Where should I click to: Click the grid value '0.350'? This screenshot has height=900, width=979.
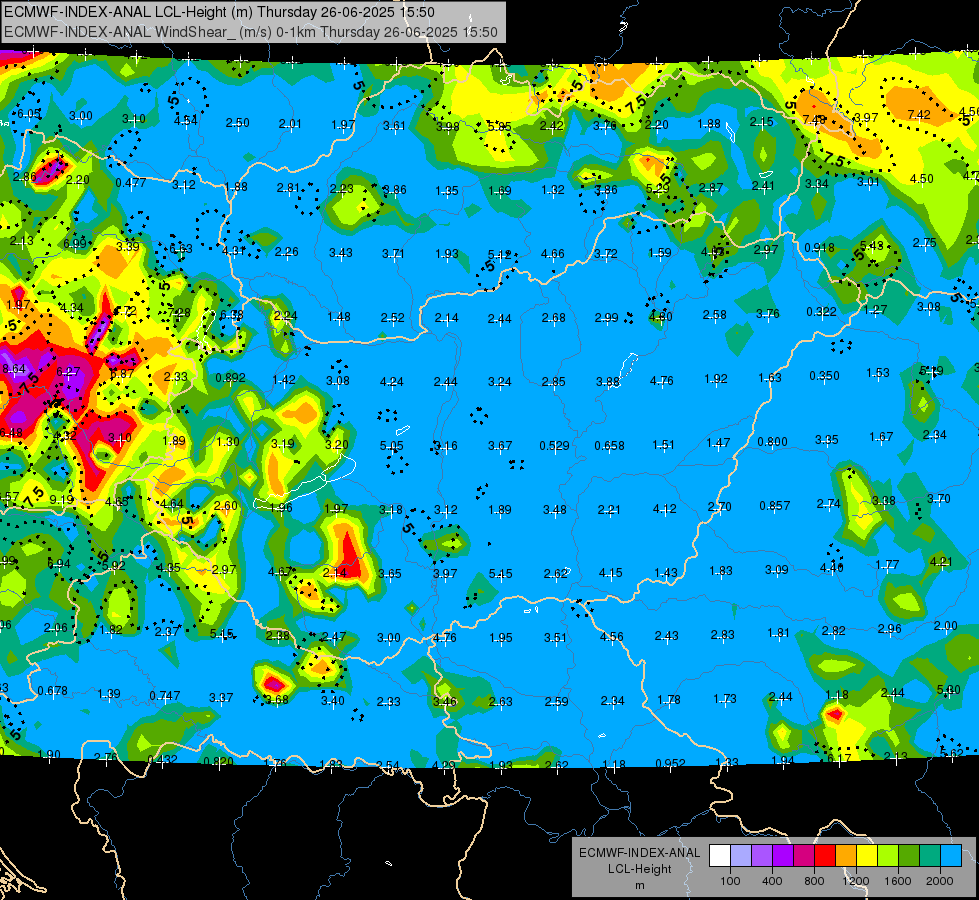824,375
